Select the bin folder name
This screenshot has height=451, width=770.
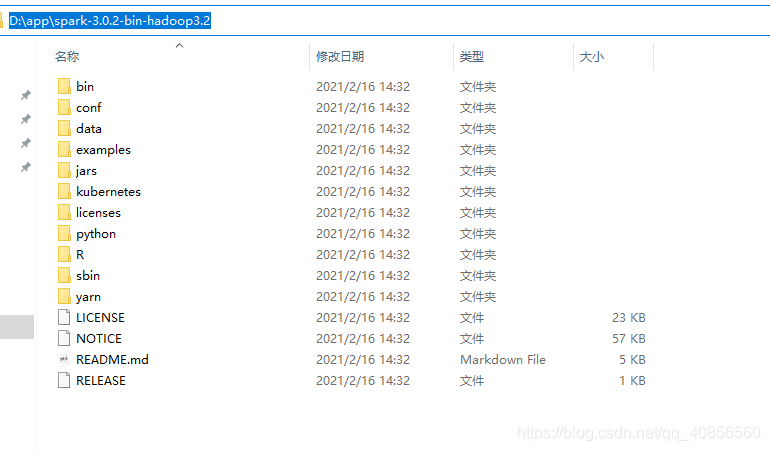(x=85, y=86)
